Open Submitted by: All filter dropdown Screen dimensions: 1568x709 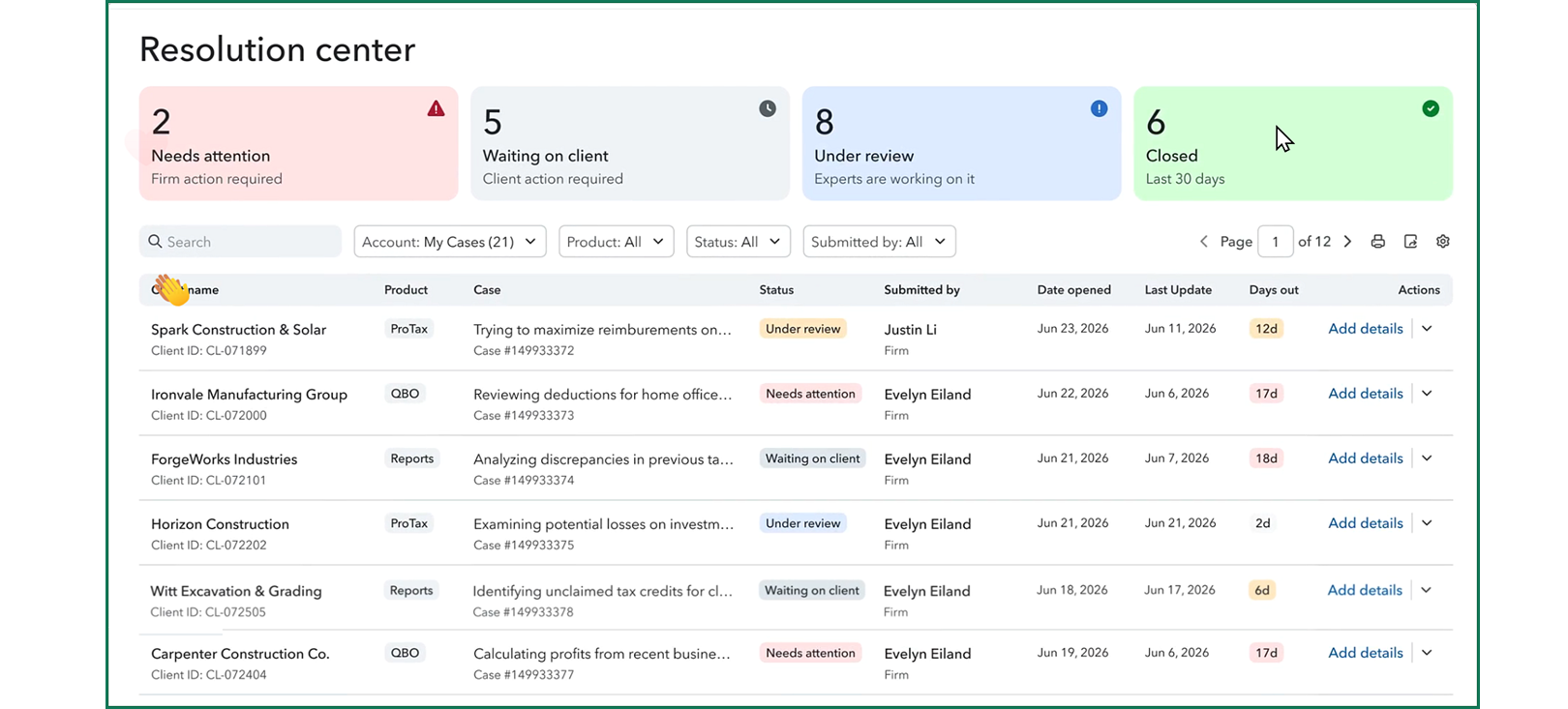(880, 242)
